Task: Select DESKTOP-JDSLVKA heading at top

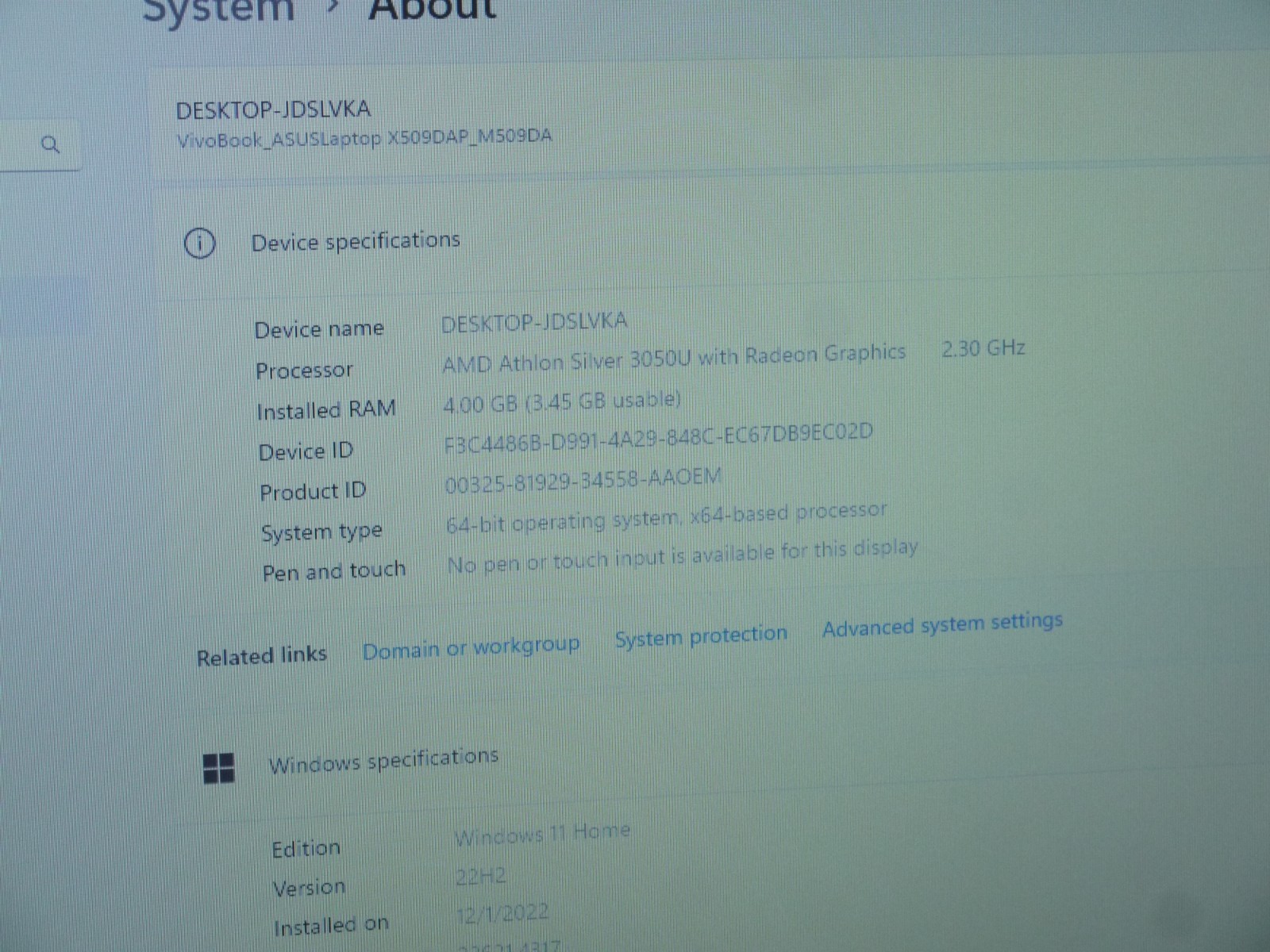Action: click(x=273, y=109)
